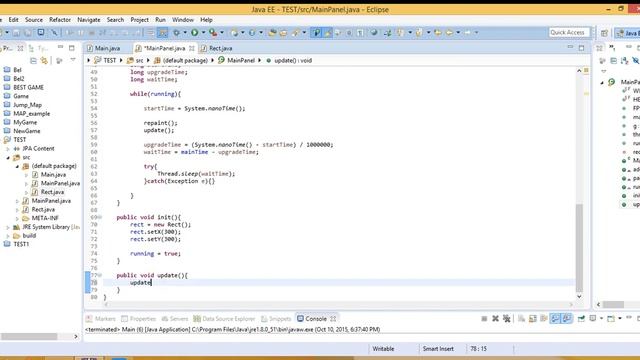Toggle Show Console on Standard Error change
This screenshot has width=640, height=360.
(x=567, y=318)
